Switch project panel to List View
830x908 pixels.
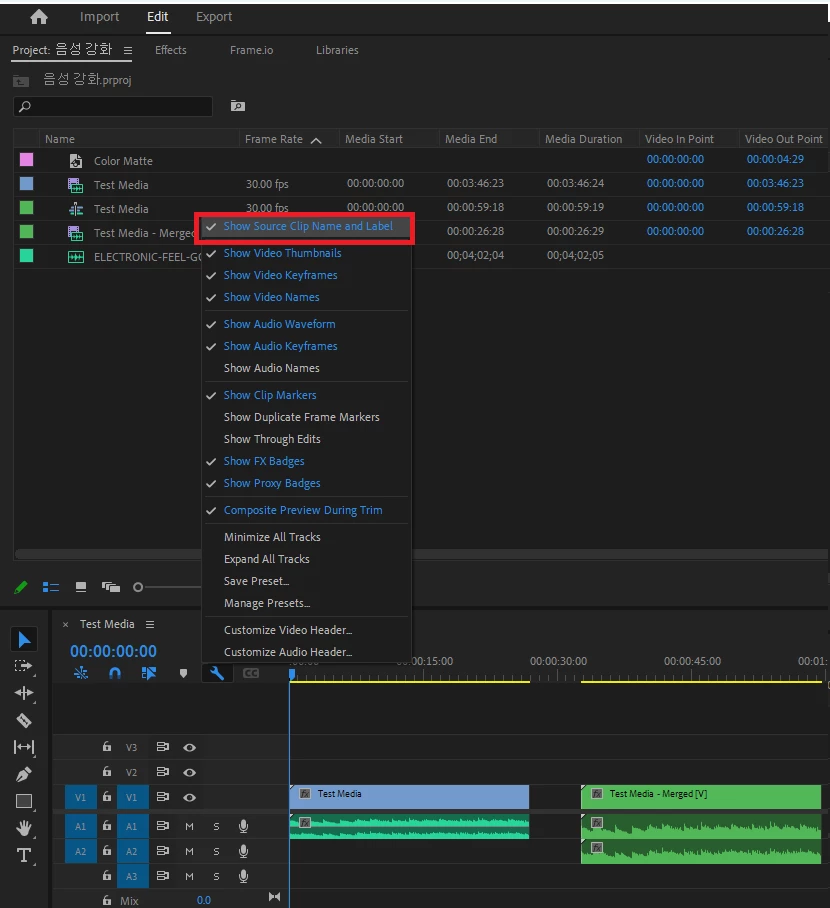click(x=51, y=587)
